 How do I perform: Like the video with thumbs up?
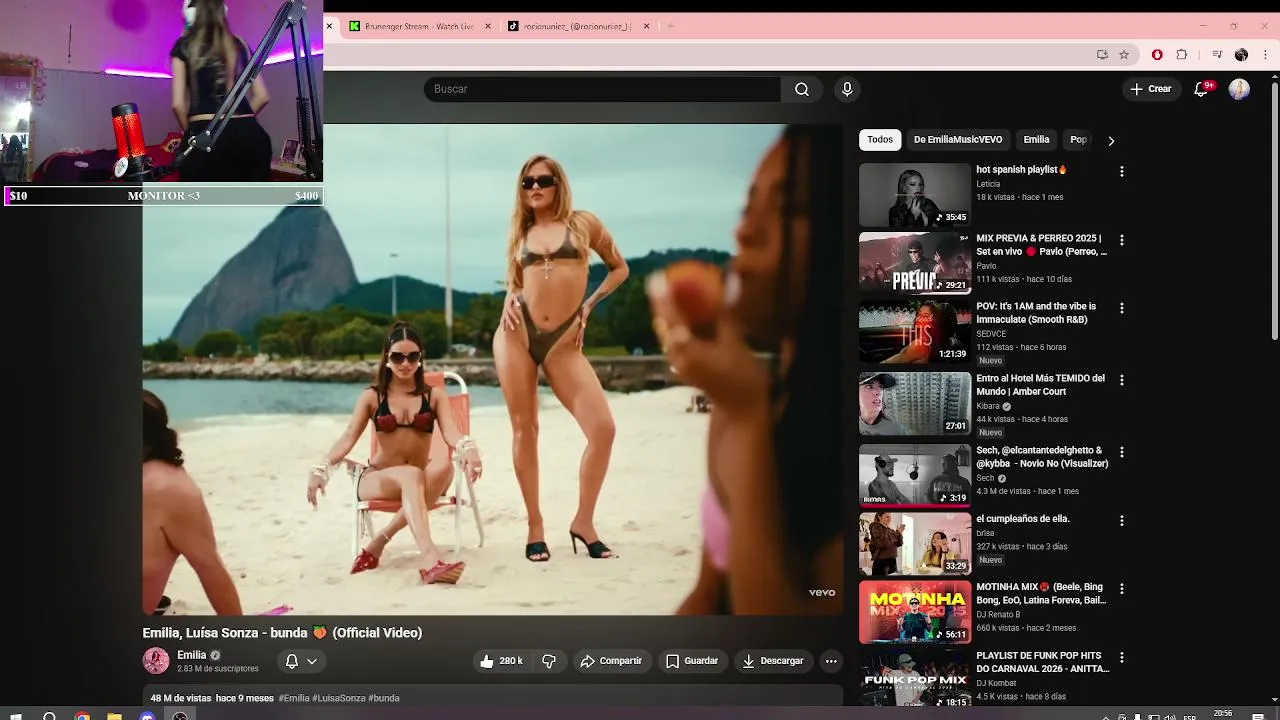point(501,661)
